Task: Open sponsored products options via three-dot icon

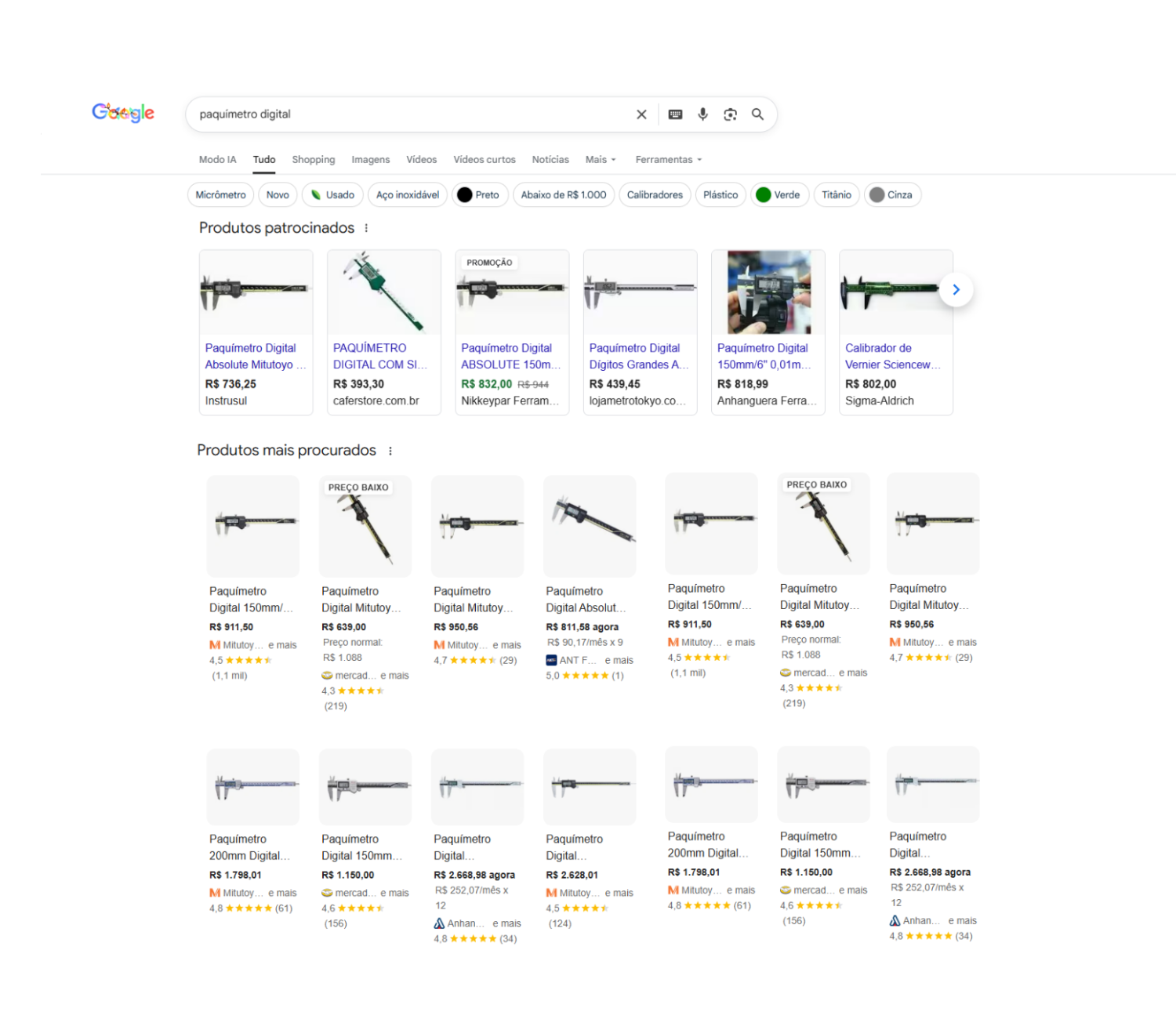Action: 367,228
